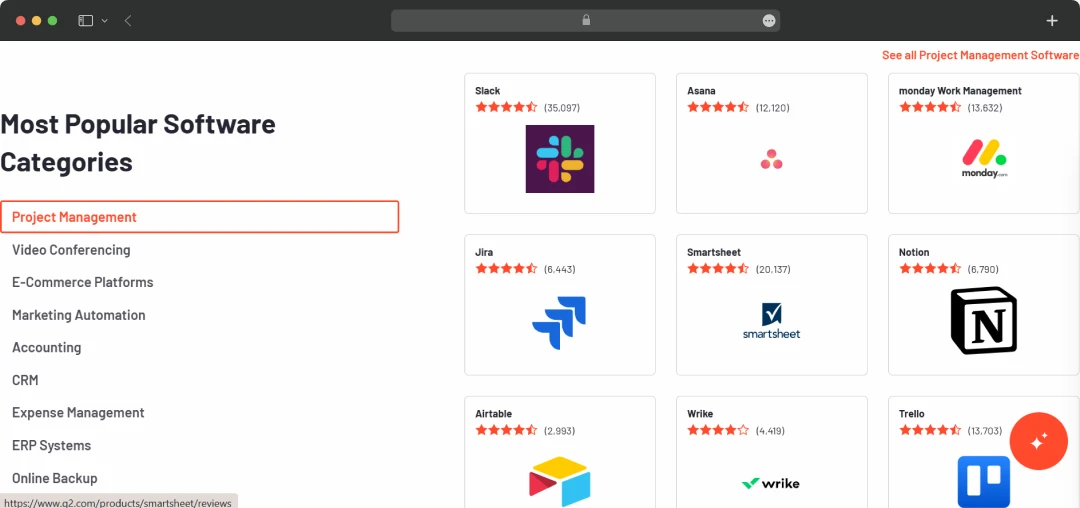Open the orange sparkle assistant button
Viewport: 1080px width, 508px height.
1038,441
